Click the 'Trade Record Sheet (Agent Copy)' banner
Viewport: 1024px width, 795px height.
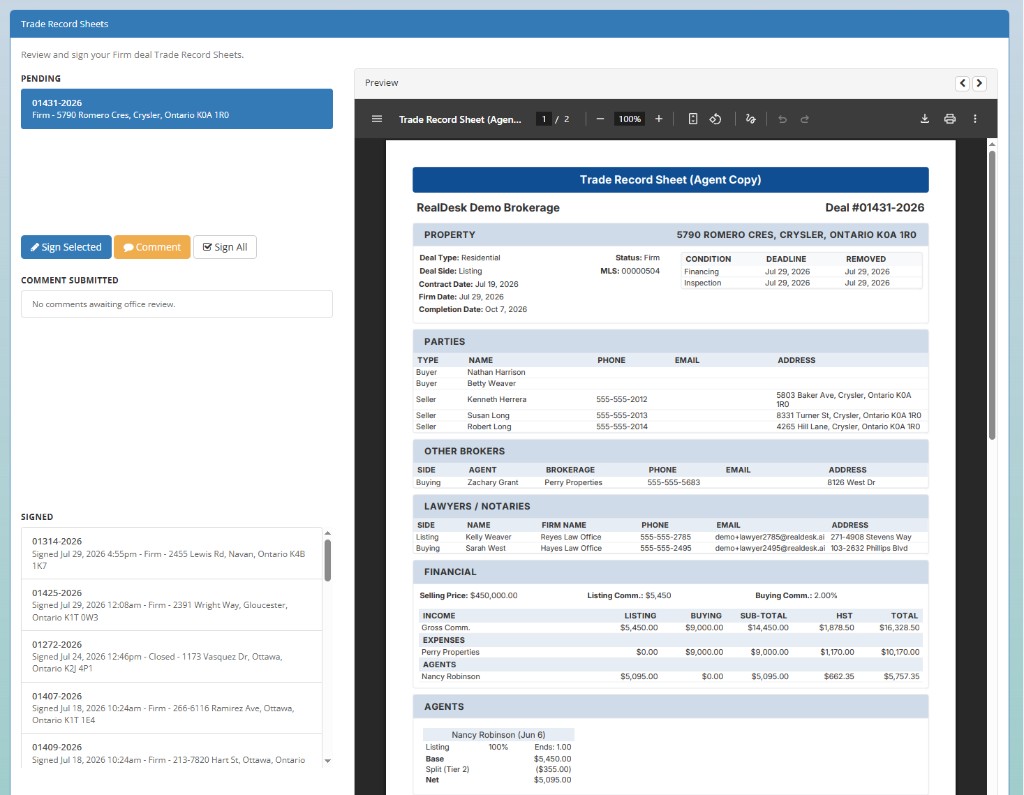click(671, 180)
